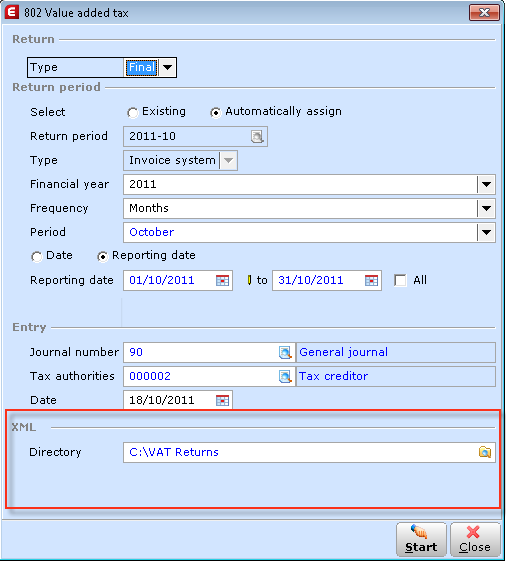Screen dimensions: 507x563
Task: Open calendar for Reporting date start
Action: point(222,280)
